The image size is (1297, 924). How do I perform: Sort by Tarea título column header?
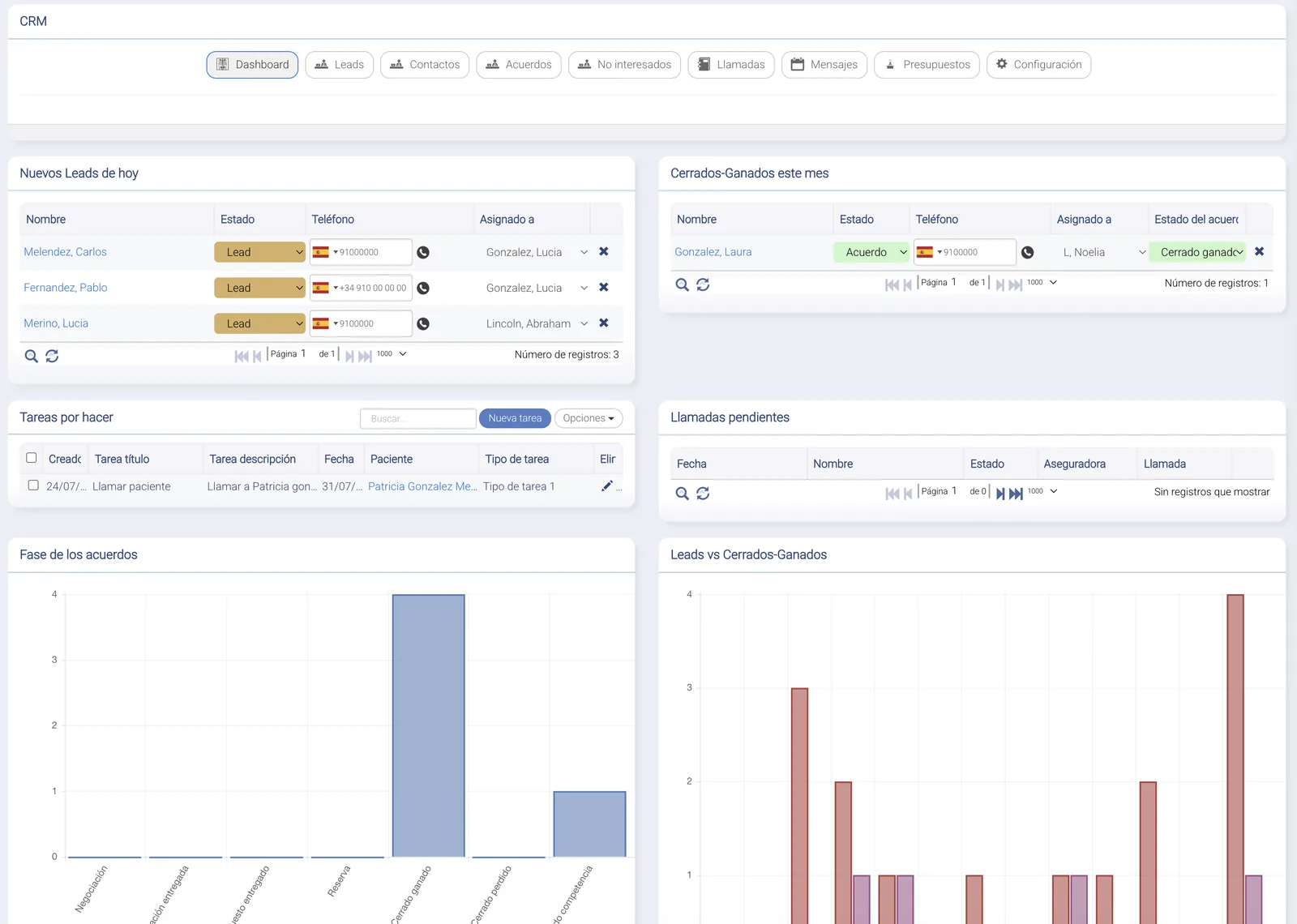click(122, 459)
